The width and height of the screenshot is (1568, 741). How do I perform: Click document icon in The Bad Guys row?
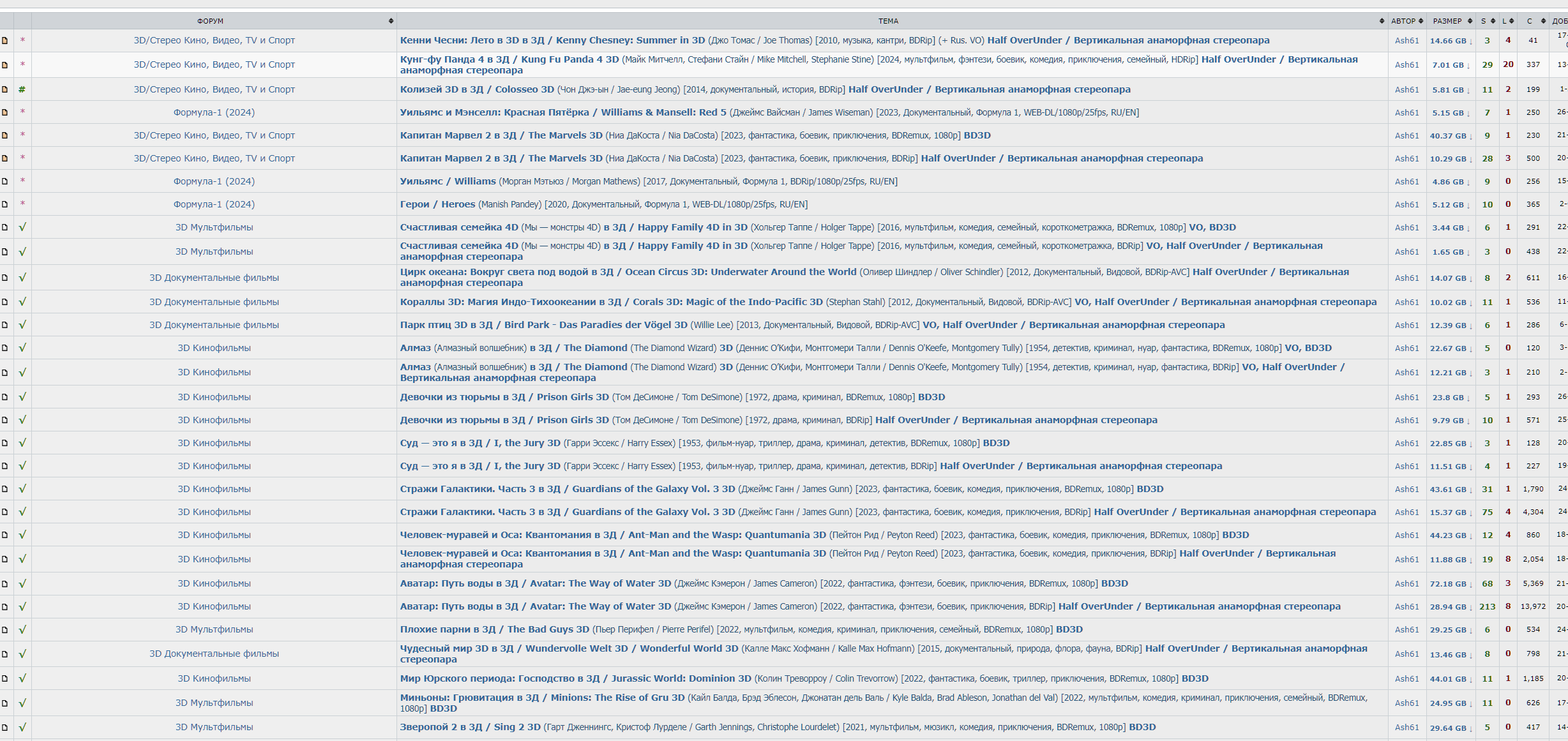coord(4,629)
